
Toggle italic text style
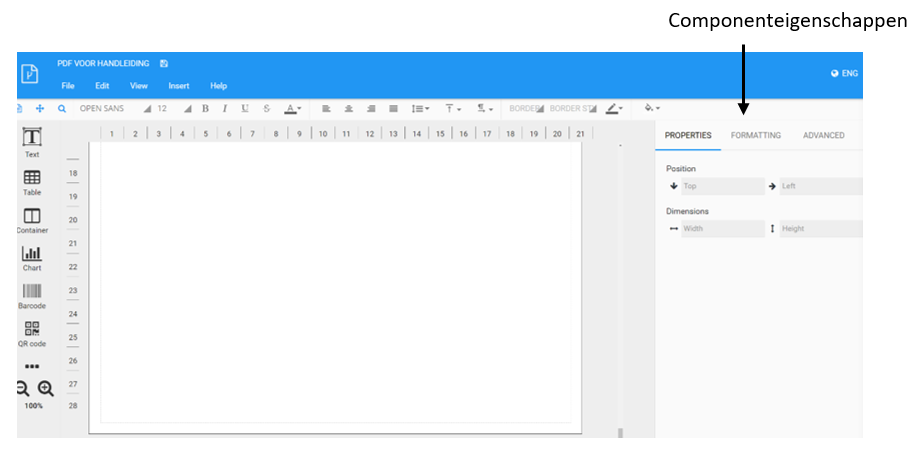[225, 108]
